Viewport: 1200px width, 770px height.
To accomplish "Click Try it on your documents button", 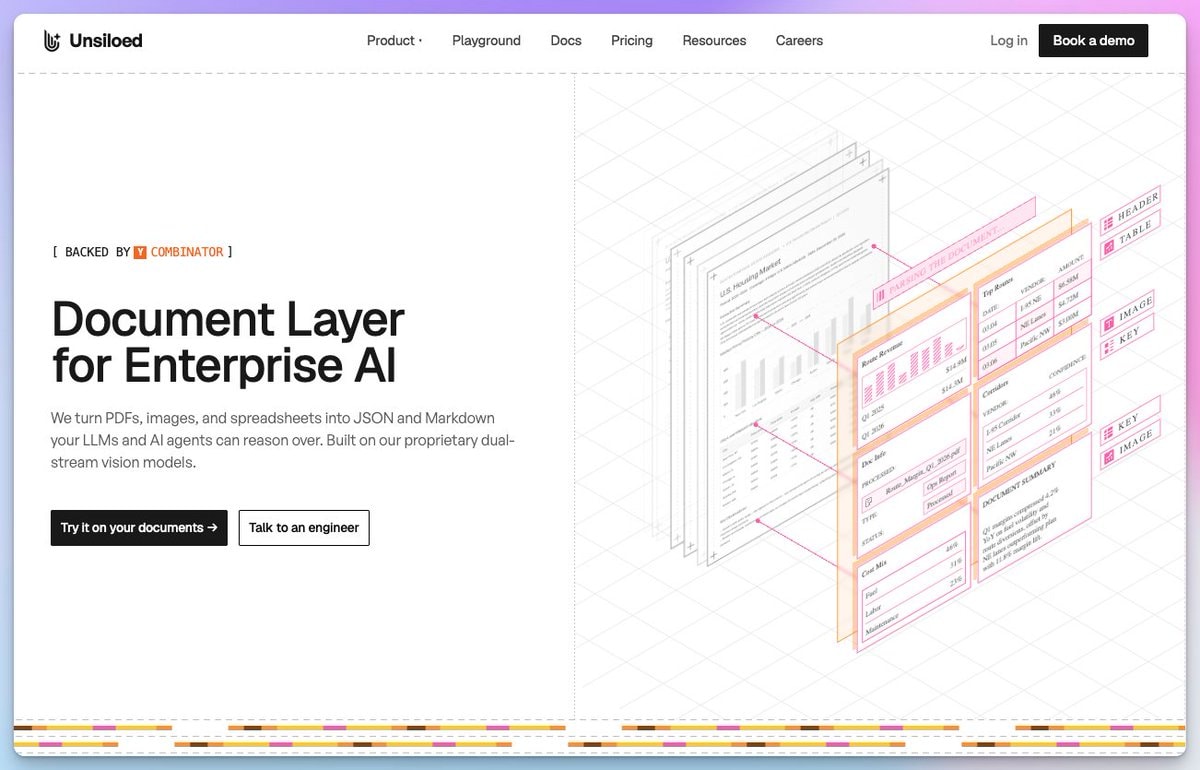I will 139,528.
